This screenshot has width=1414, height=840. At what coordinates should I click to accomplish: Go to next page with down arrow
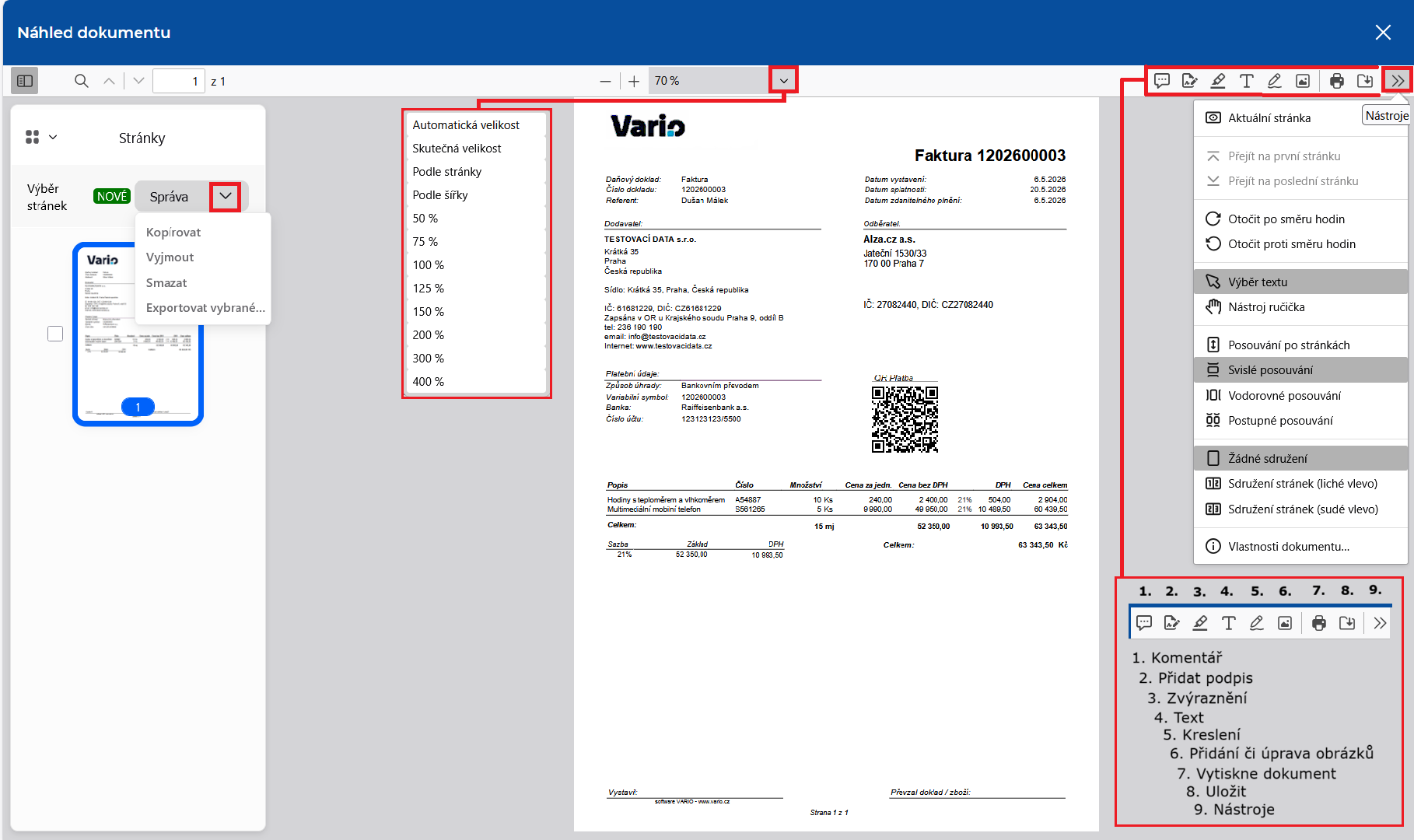click(x=138, y=81)
